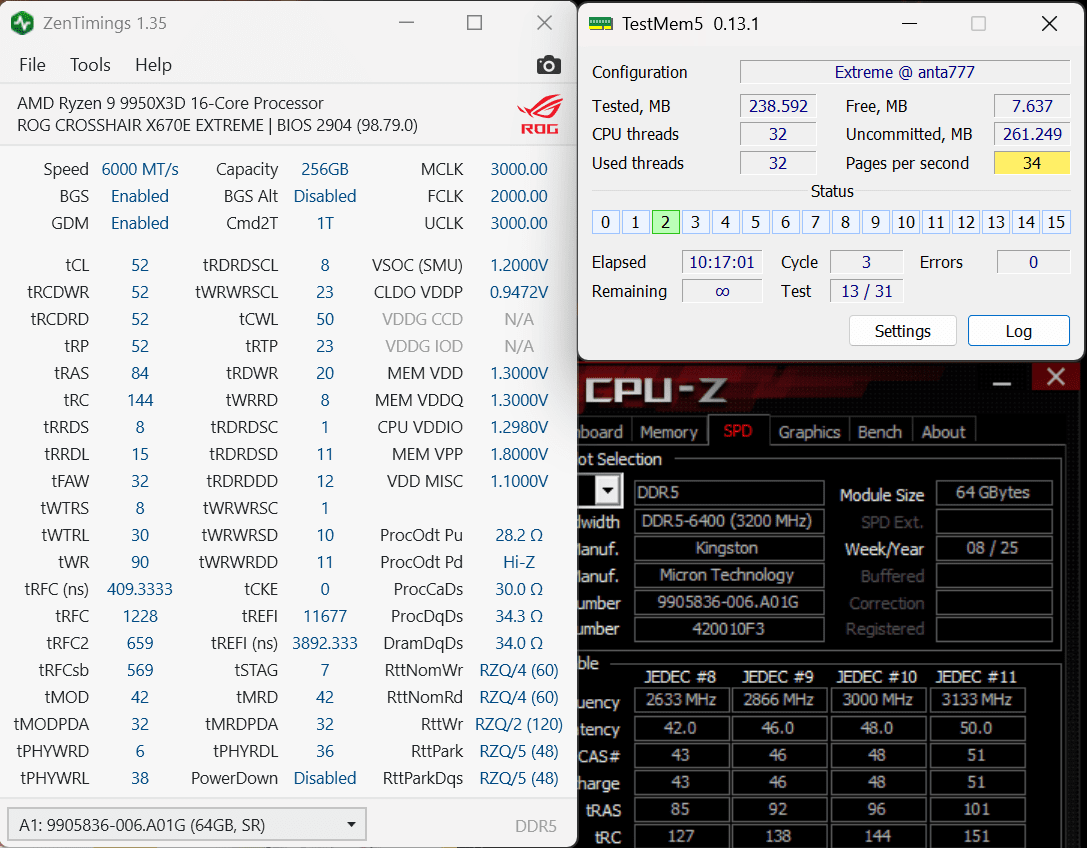
Task: Click yellow Pages per second value 34
Action: point(1032,163)
